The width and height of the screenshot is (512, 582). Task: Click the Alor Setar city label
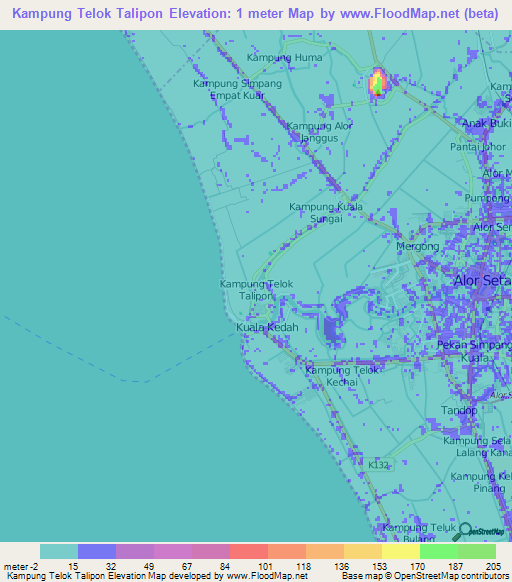[x=483, y=281]
